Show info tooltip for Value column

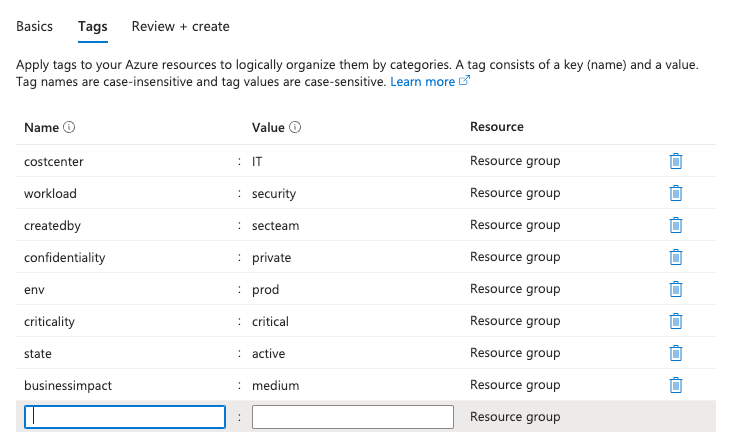tap(296, 128)
